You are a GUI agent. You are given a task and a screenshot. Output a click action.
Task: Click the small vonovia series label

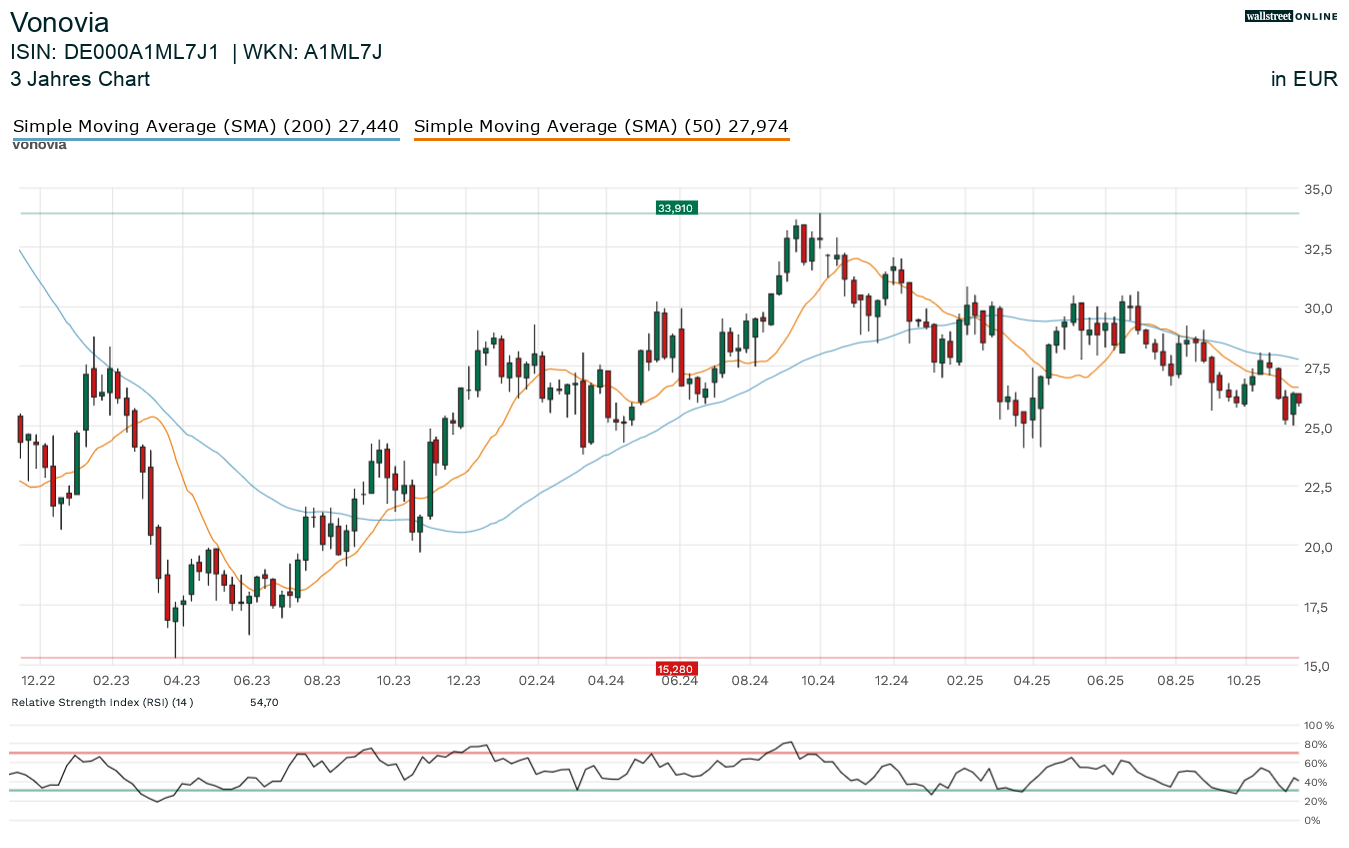pos(39,145)
